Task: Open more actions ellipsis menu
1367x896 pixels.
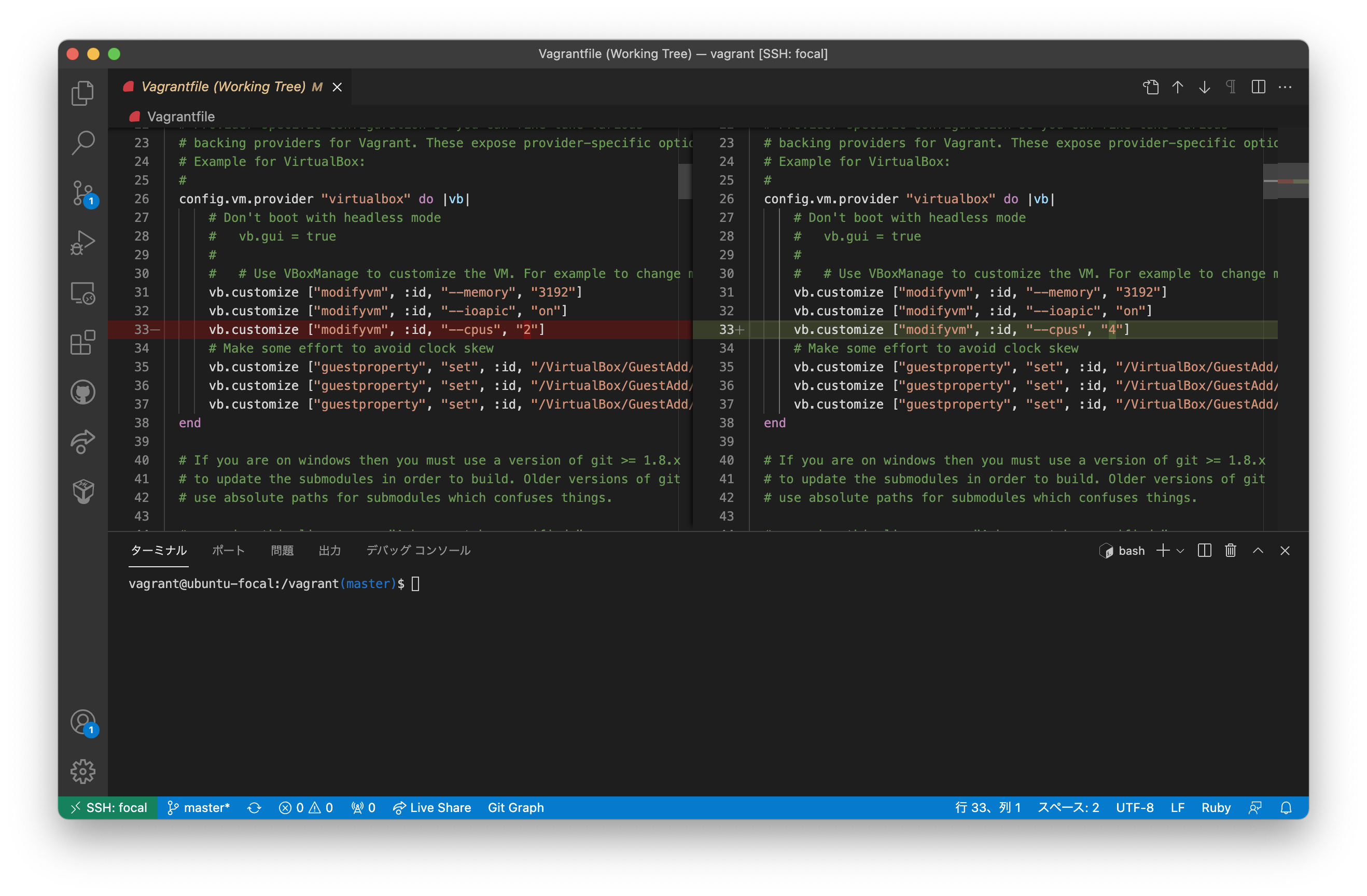Action: (x=1285, y=87)
